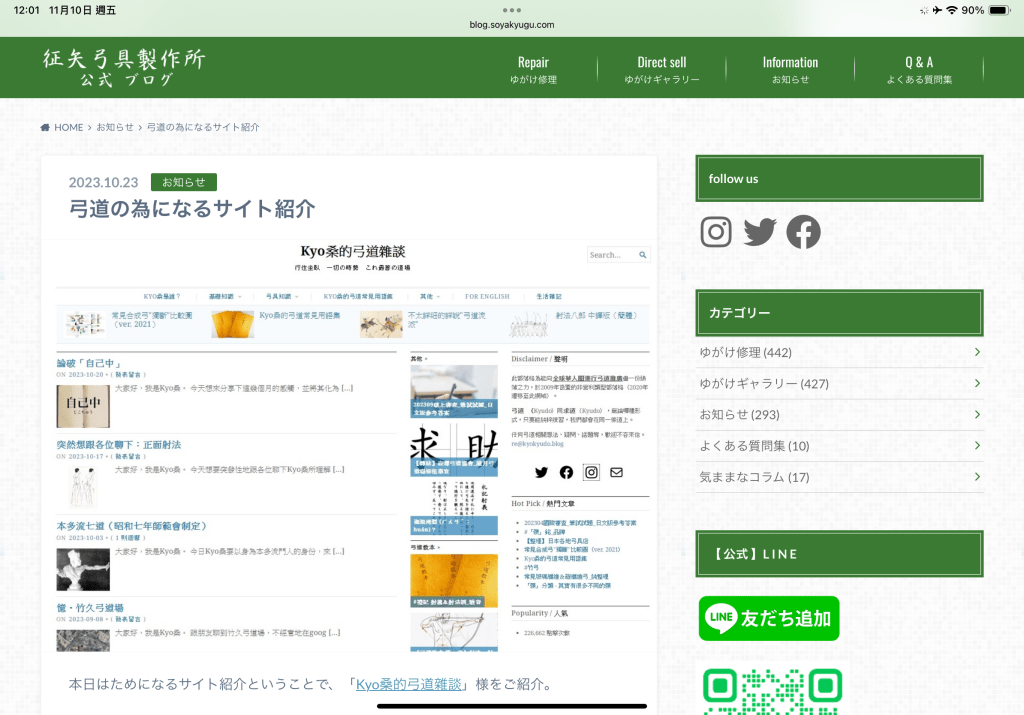Go to the Q & A menu item
Viewport: 1024px width, 715px height.
pos(918,69)
